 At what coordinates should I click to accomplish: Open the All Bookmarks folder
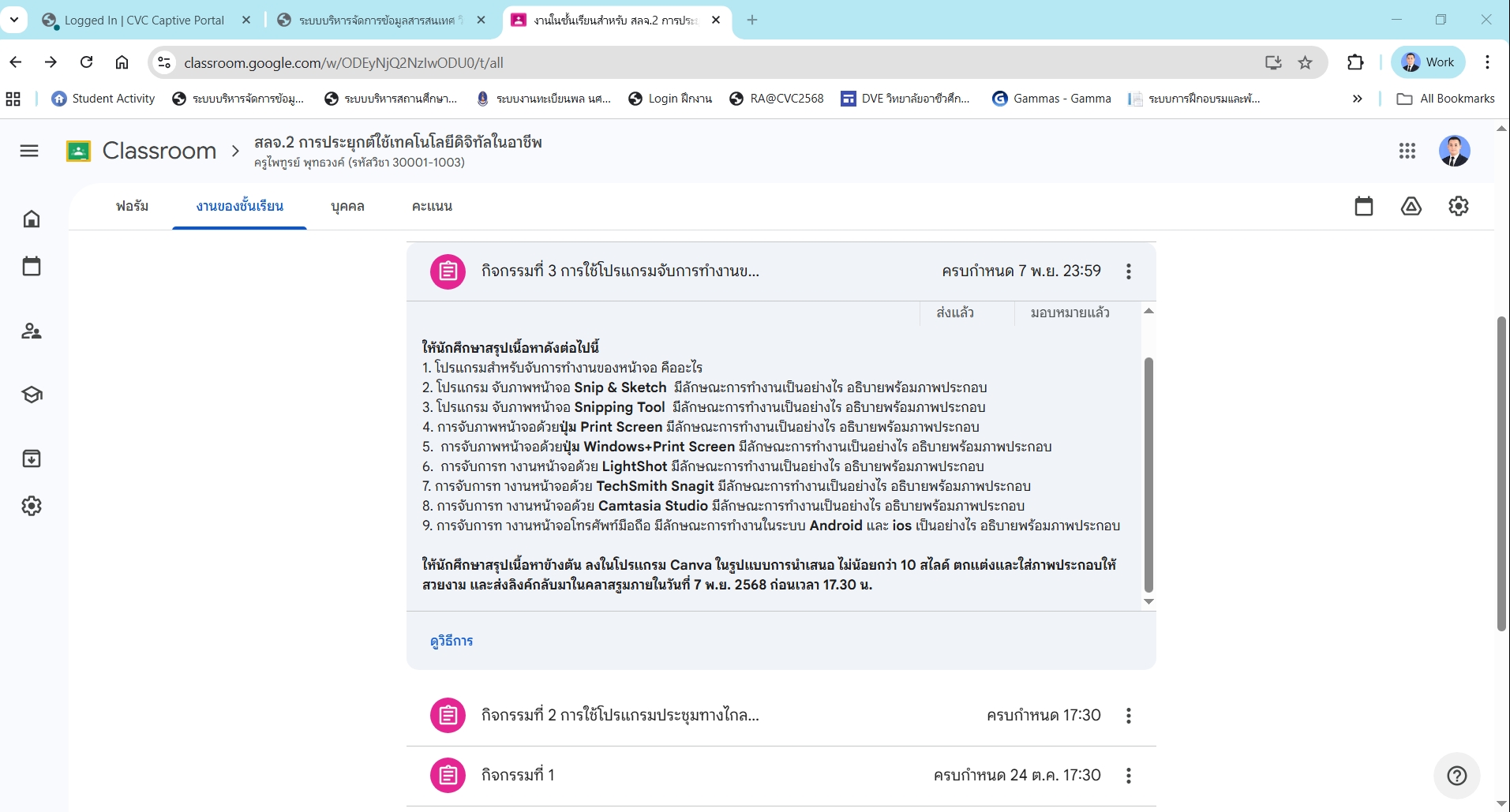pos(1445,99)
